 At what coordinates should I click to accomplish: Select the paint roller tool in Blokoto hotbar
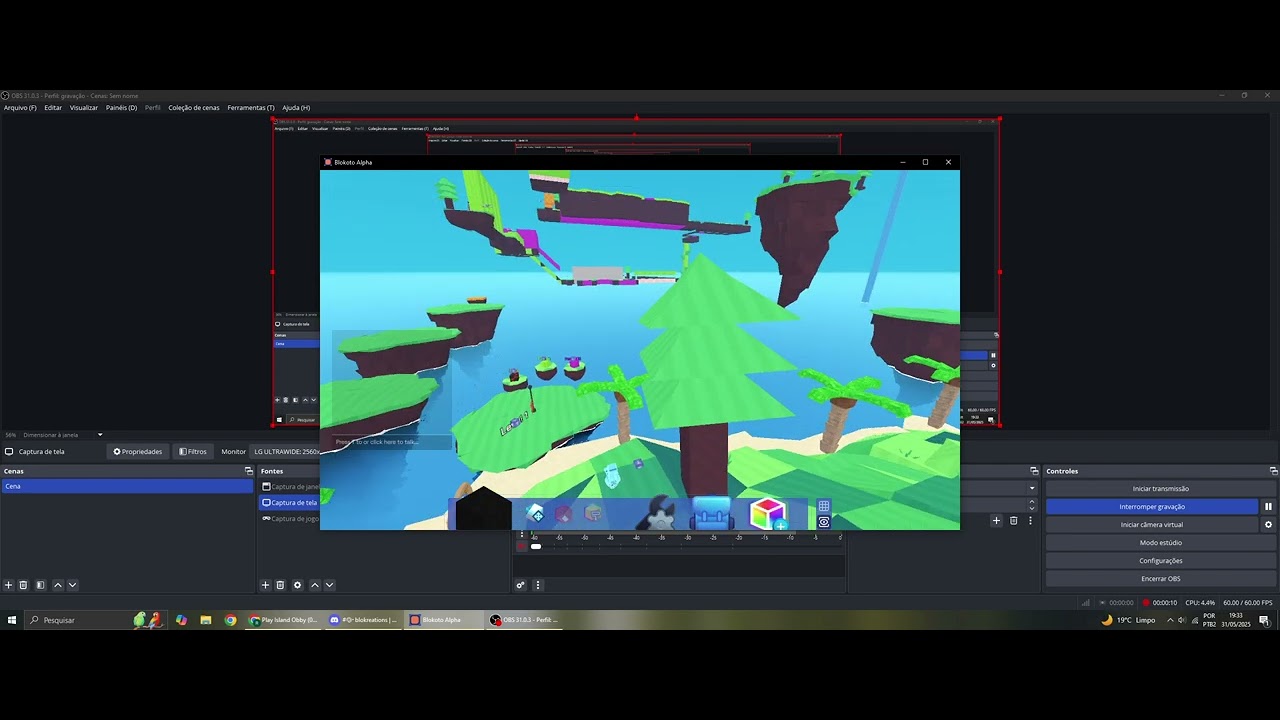coord(594,514)
